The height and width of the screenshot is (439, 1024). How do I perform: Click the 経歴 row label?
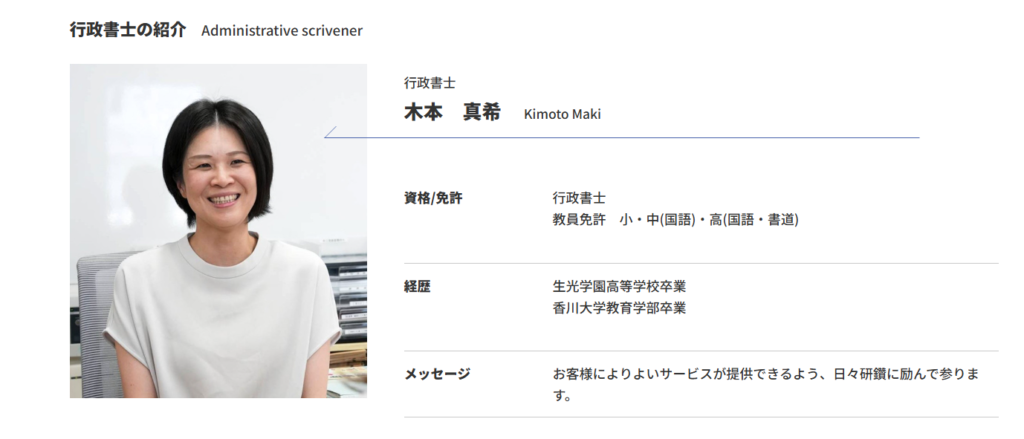click(417, 286)
